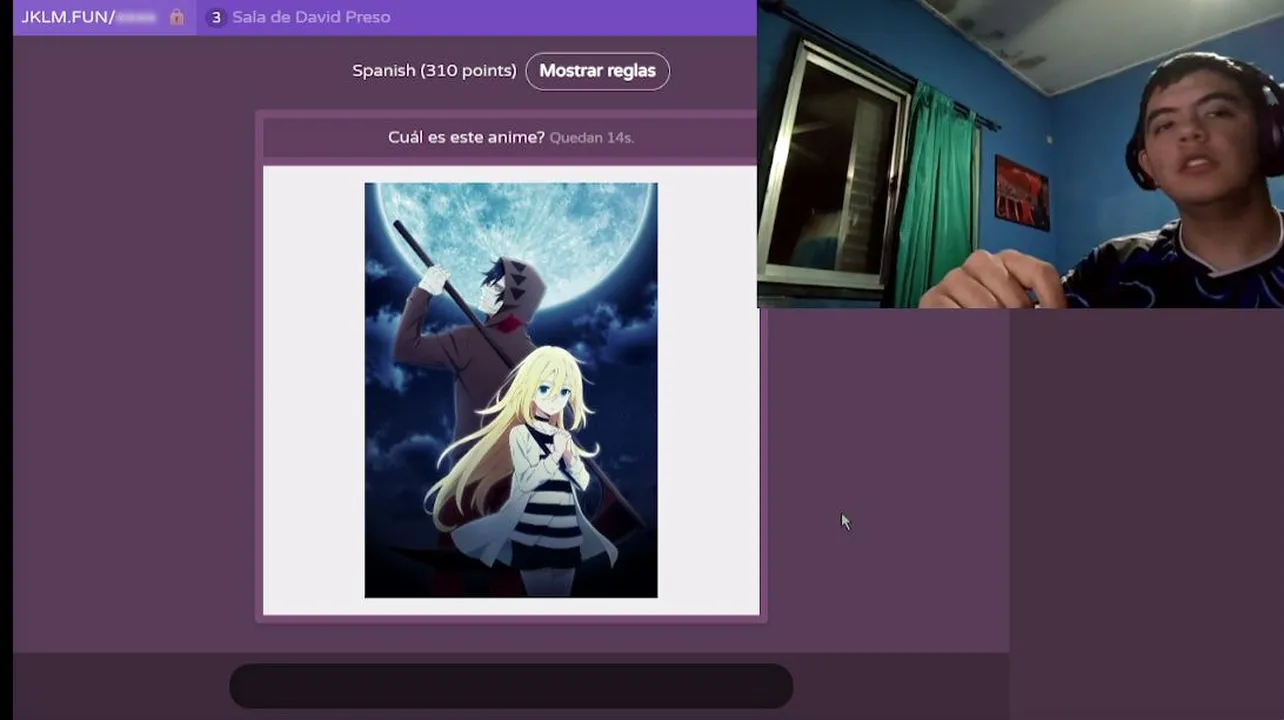Viewport: 1284px width, 720px height.
Task: Focus the answer input field
Action: tap(511, 687)
